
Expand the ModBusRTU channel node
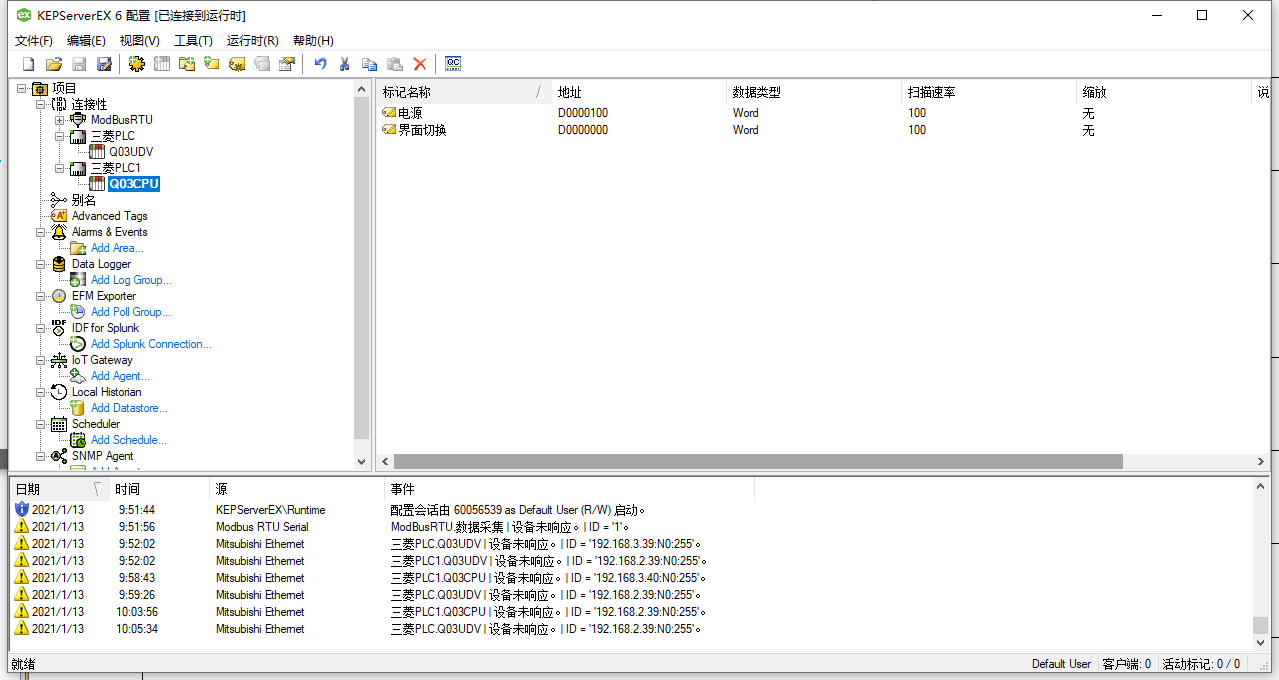[x=60, y=120]
